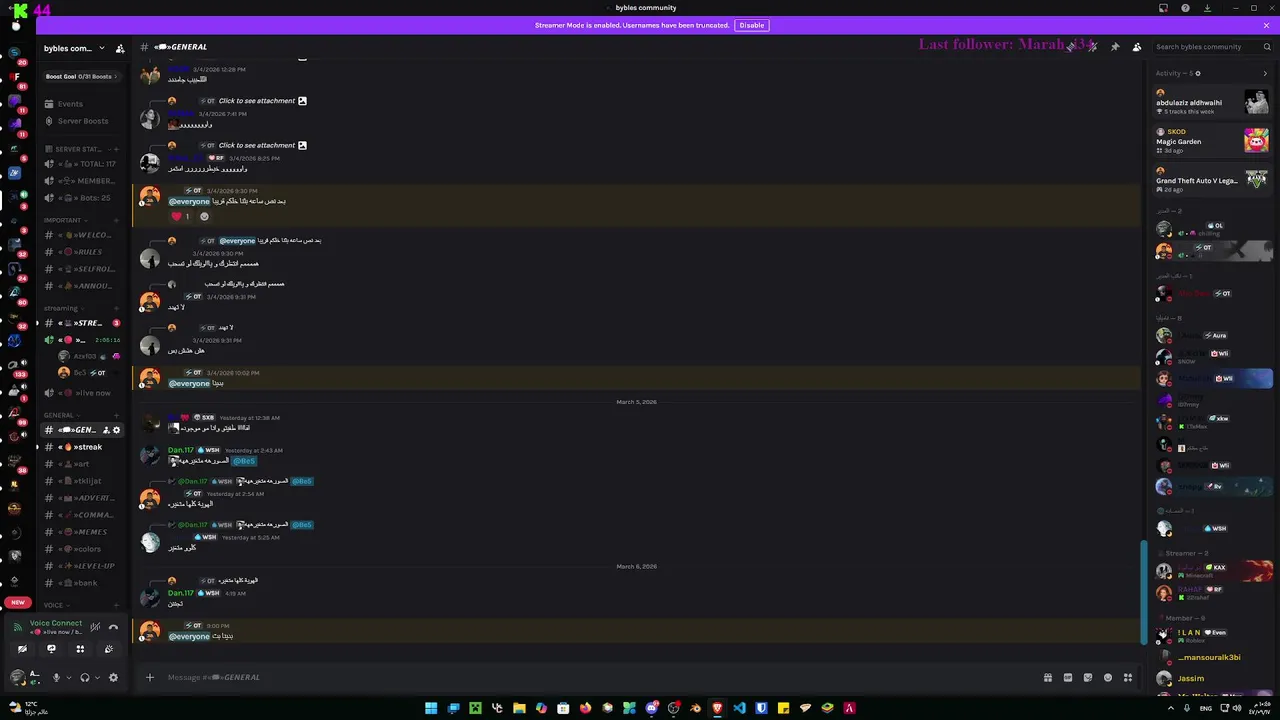Click the NEW servers badge

click(x=18, y=602)
